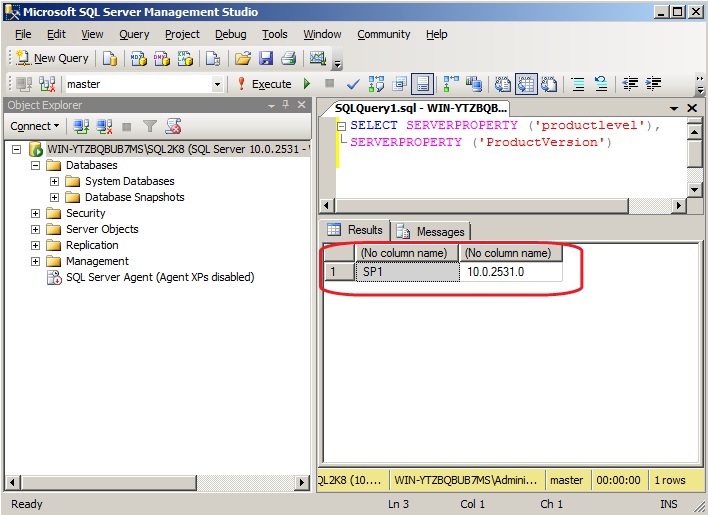Click the Save disk icon
Screen dimensions: 708x515
266,58
